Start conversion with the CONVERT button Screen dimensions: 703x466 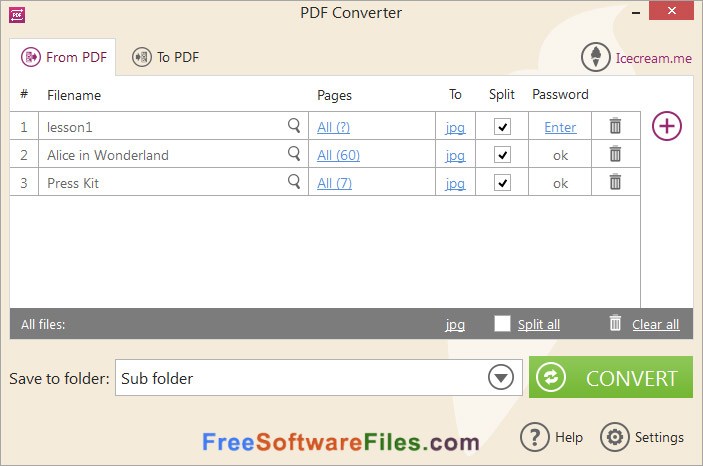click(611, 377)
